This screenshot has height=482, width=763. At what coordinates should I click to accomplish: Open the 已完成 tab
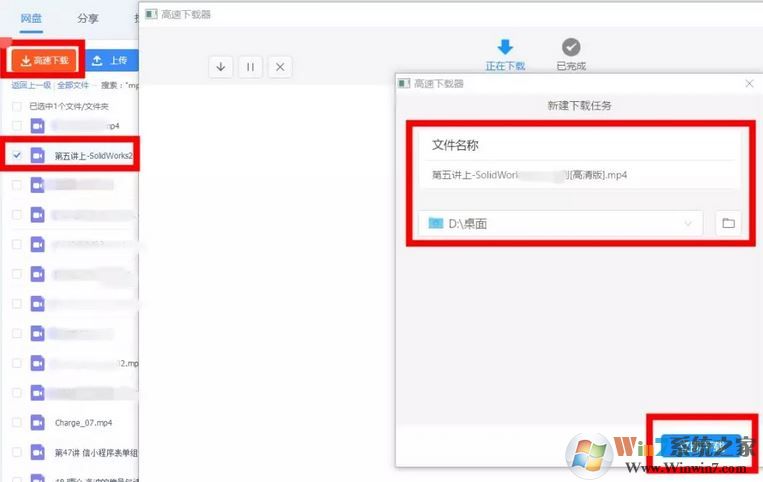tap(571, 55)
